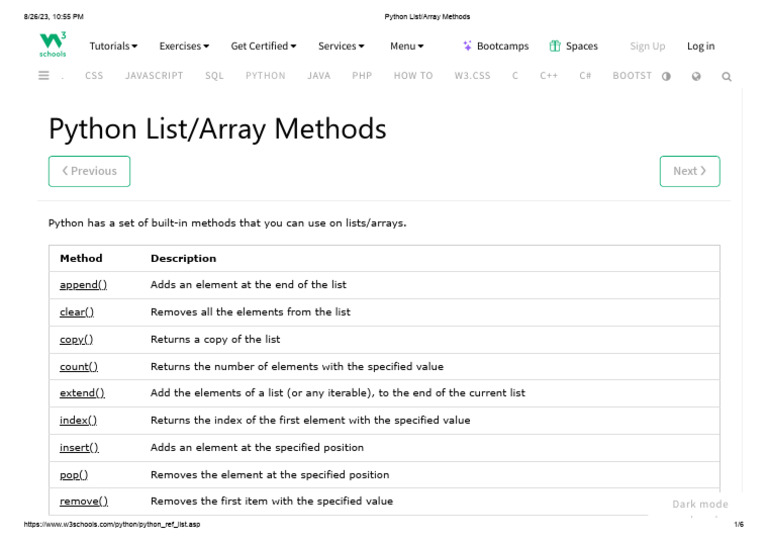Click the Previous button
Viewport: 768px width, 543px height.
point(89,171)
